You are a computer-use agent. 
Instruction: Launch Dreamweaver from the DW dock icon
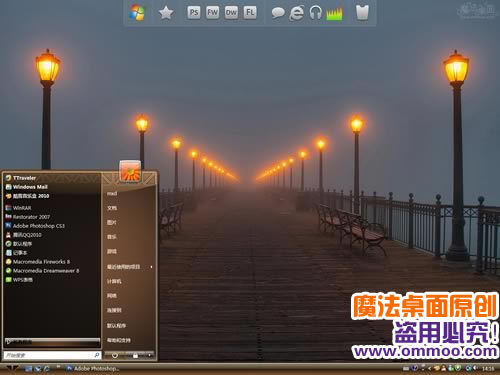point(231,13)
